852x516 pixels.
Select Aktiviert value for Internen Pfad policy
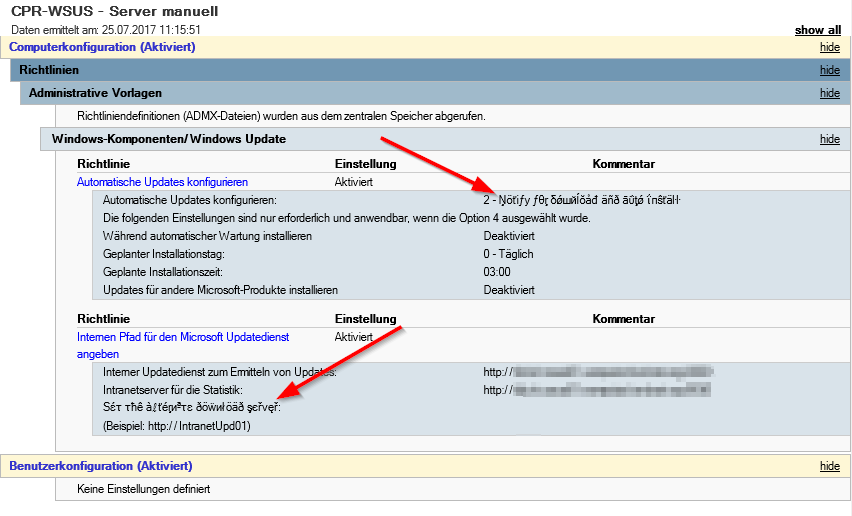pos(354,337)
